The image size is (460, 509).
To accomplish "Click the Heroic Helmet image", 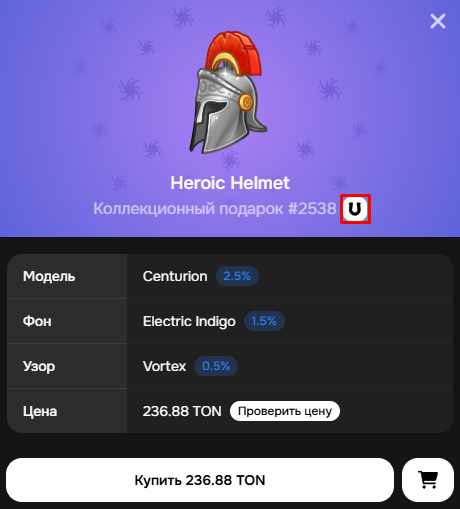I will point(230,92).
